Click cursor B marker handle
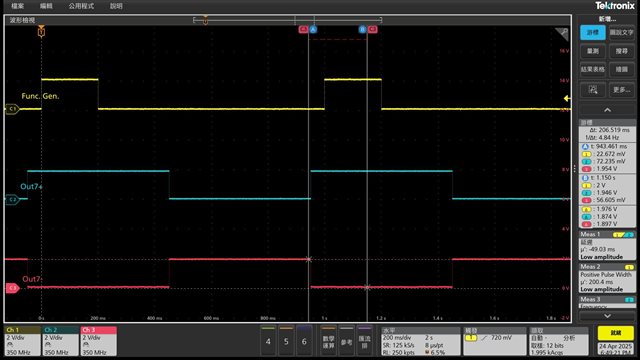640x360 pixels. click(x=362, y=29)
